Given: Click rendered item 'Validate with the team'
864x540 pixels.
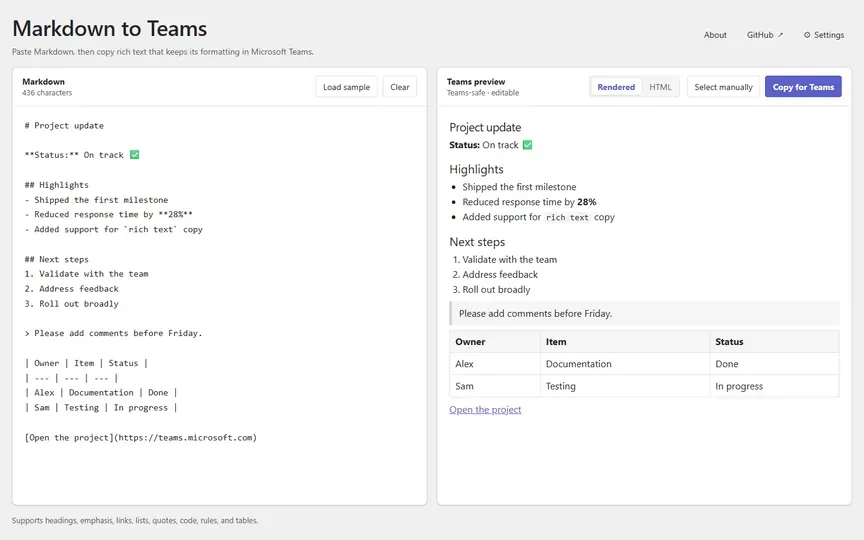Looking at the screenshot, I should (x=510, y=260).
